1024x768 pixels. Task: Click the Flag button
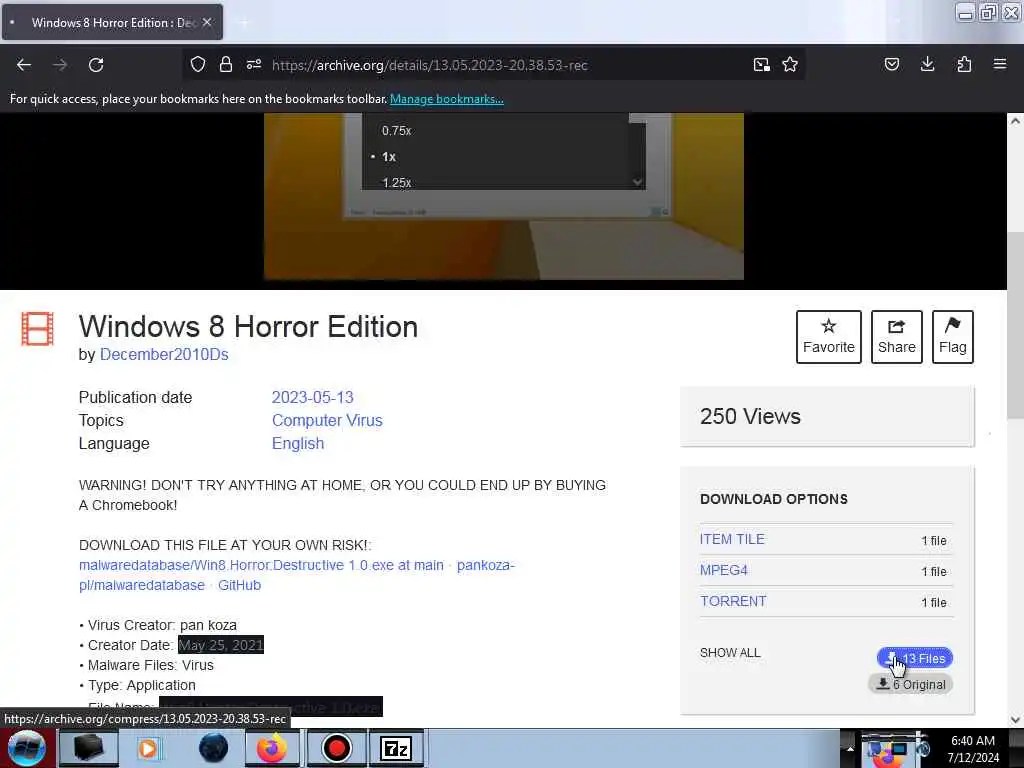click(x=953, y=337)
